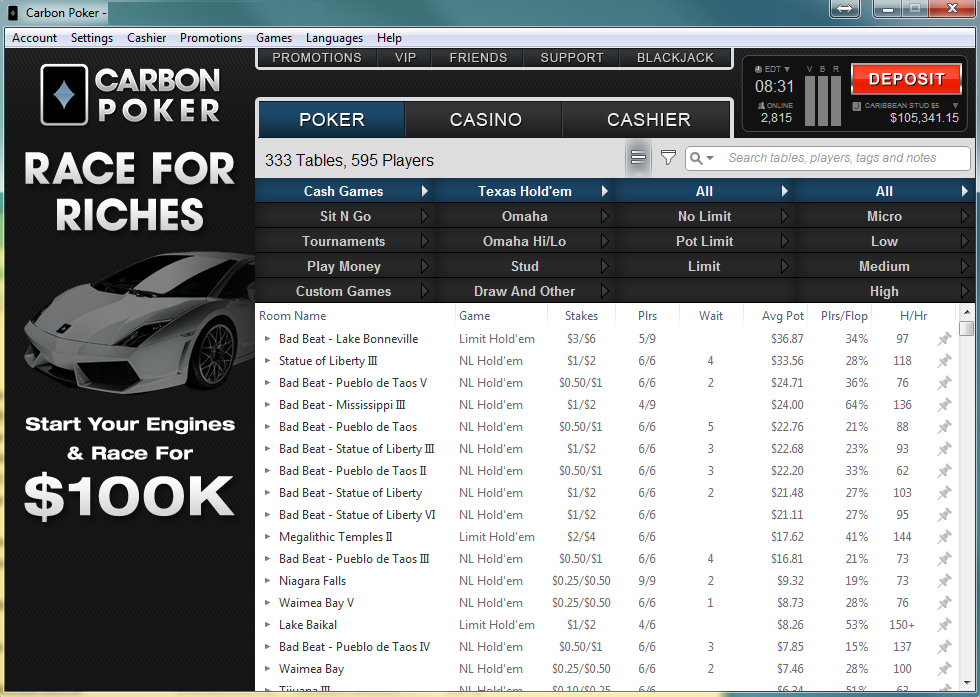This screenshot has height=697, width=980.
Task: Pin the Bad Beat - Statue of Liberty VI table
Action: 944,515
